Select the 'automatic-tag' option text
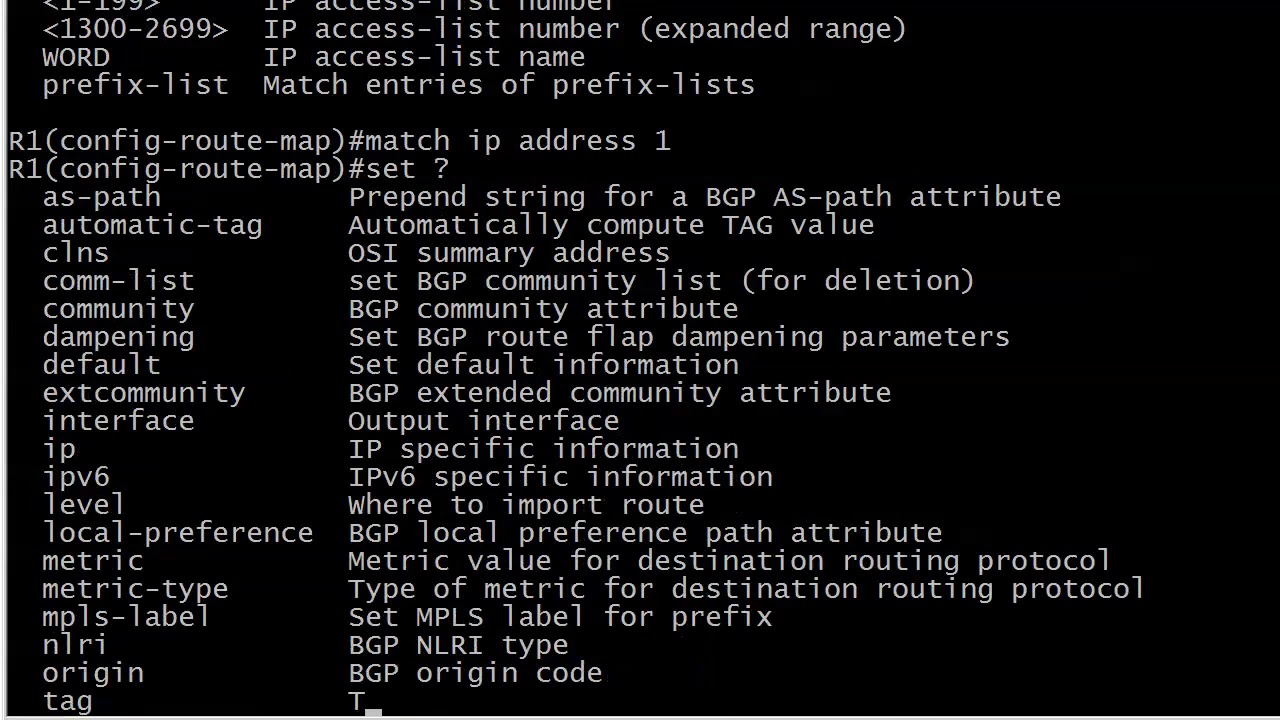Screen dimensions: 1280x720 (152, 225)
